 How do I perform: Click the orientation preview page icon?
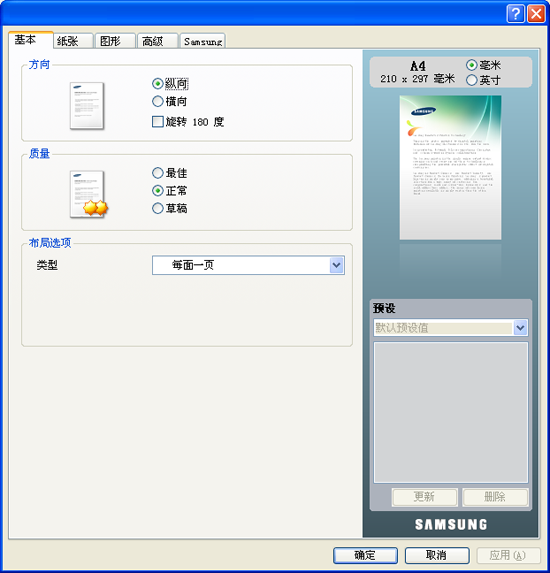click(x=87, y=106)
